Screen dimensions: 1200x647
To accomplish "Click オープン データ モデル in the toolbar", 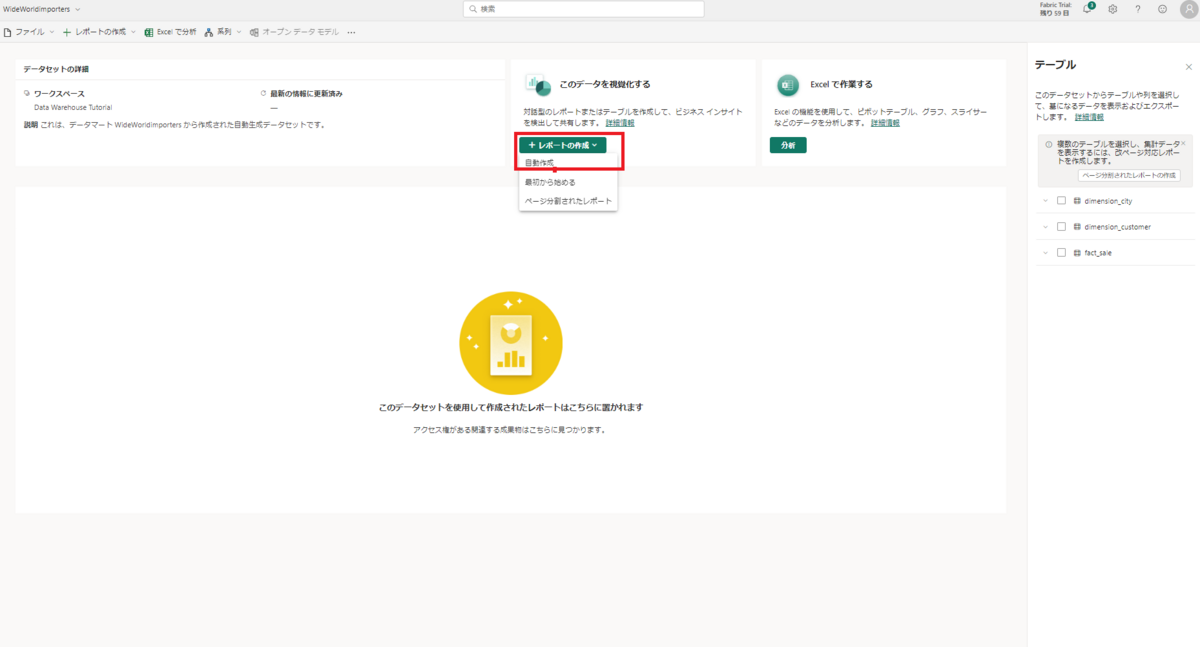I will (294, 32).
